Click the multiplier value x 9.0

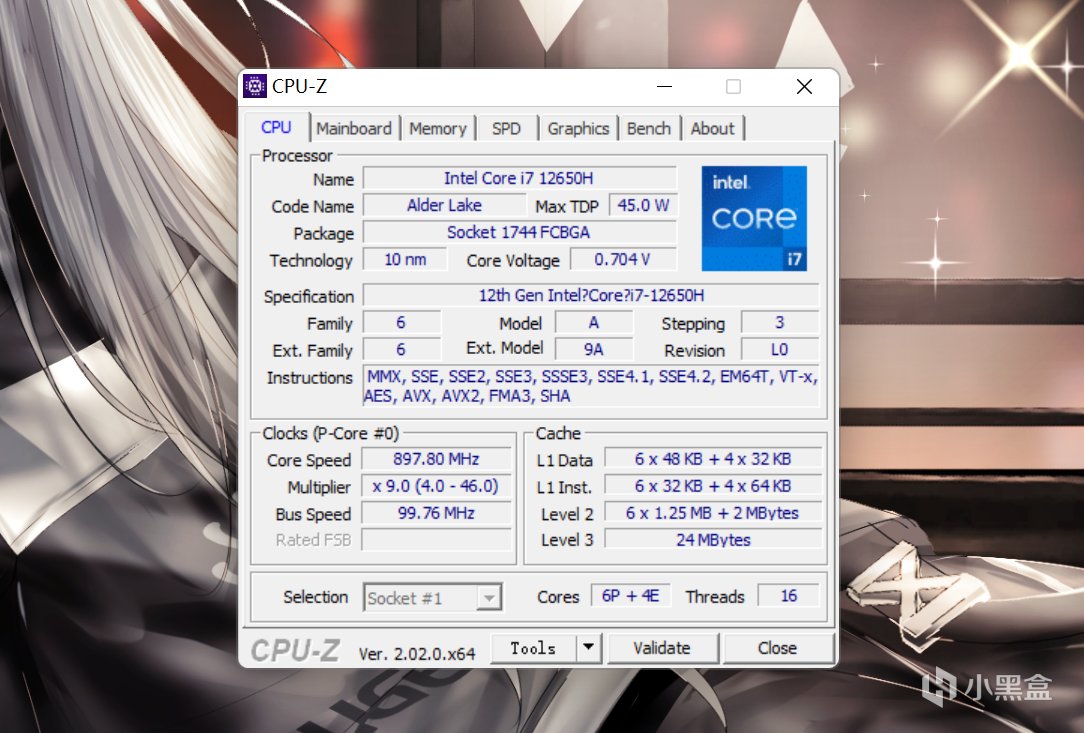(x=436, y=486)
